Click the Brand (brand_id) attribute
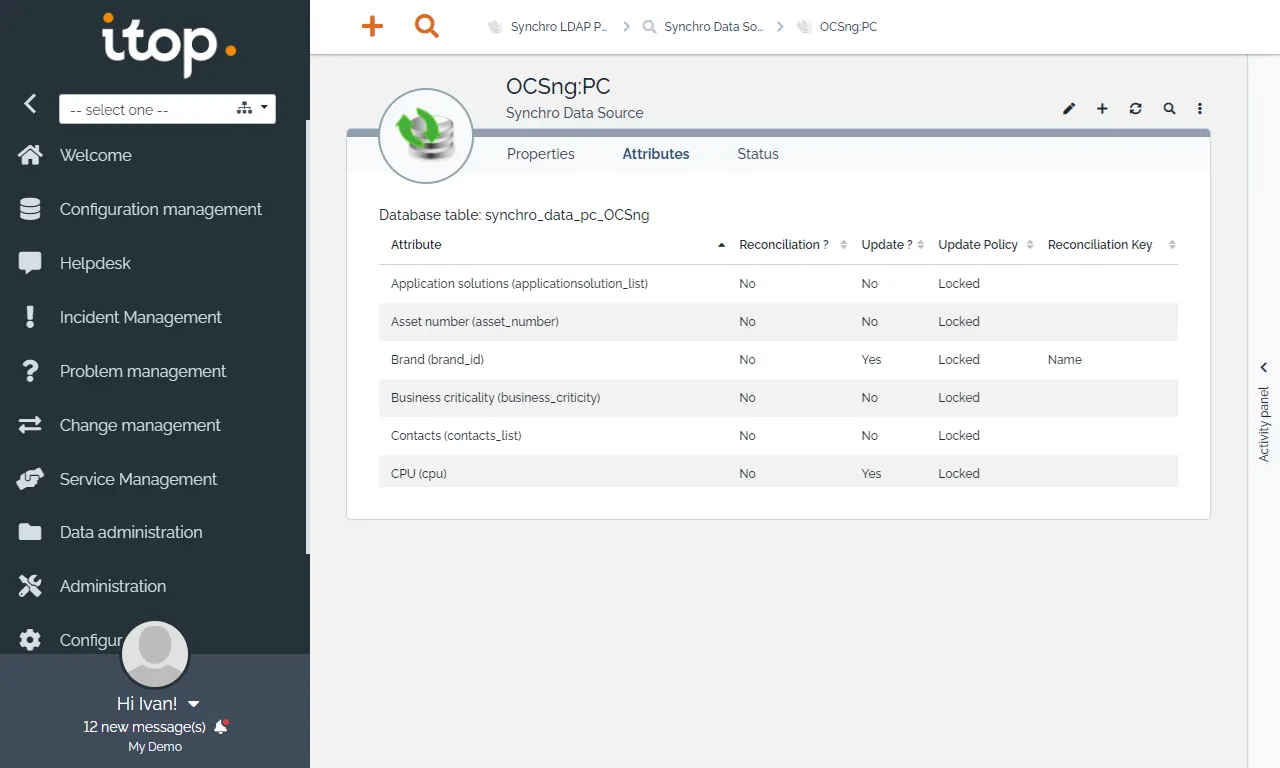Screen dimensions: 1280x768 pos(437,360)
